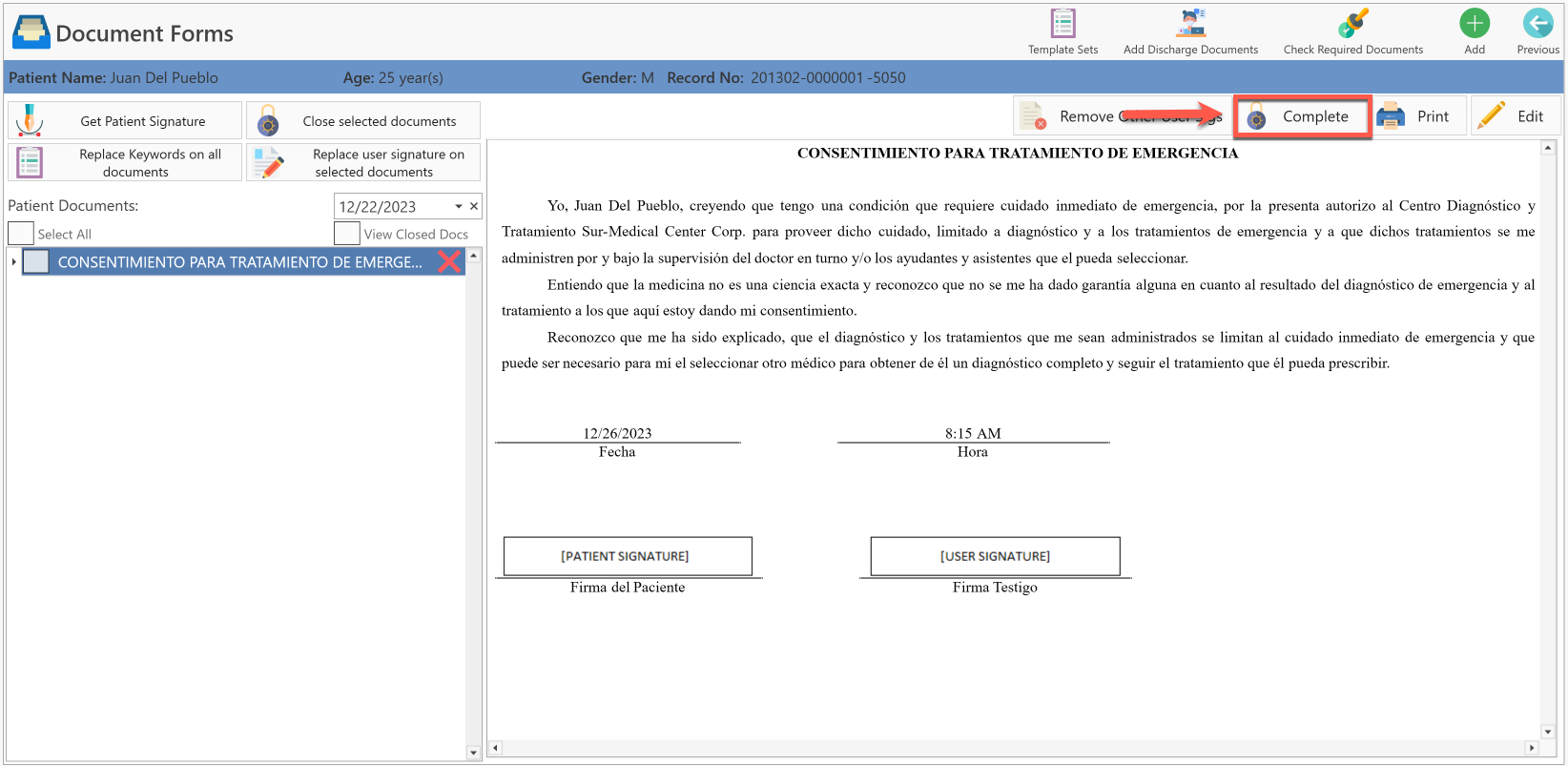Click the green Add plus icon
This screenshot has height=766, width=1568.
[x=1475, y=23]
